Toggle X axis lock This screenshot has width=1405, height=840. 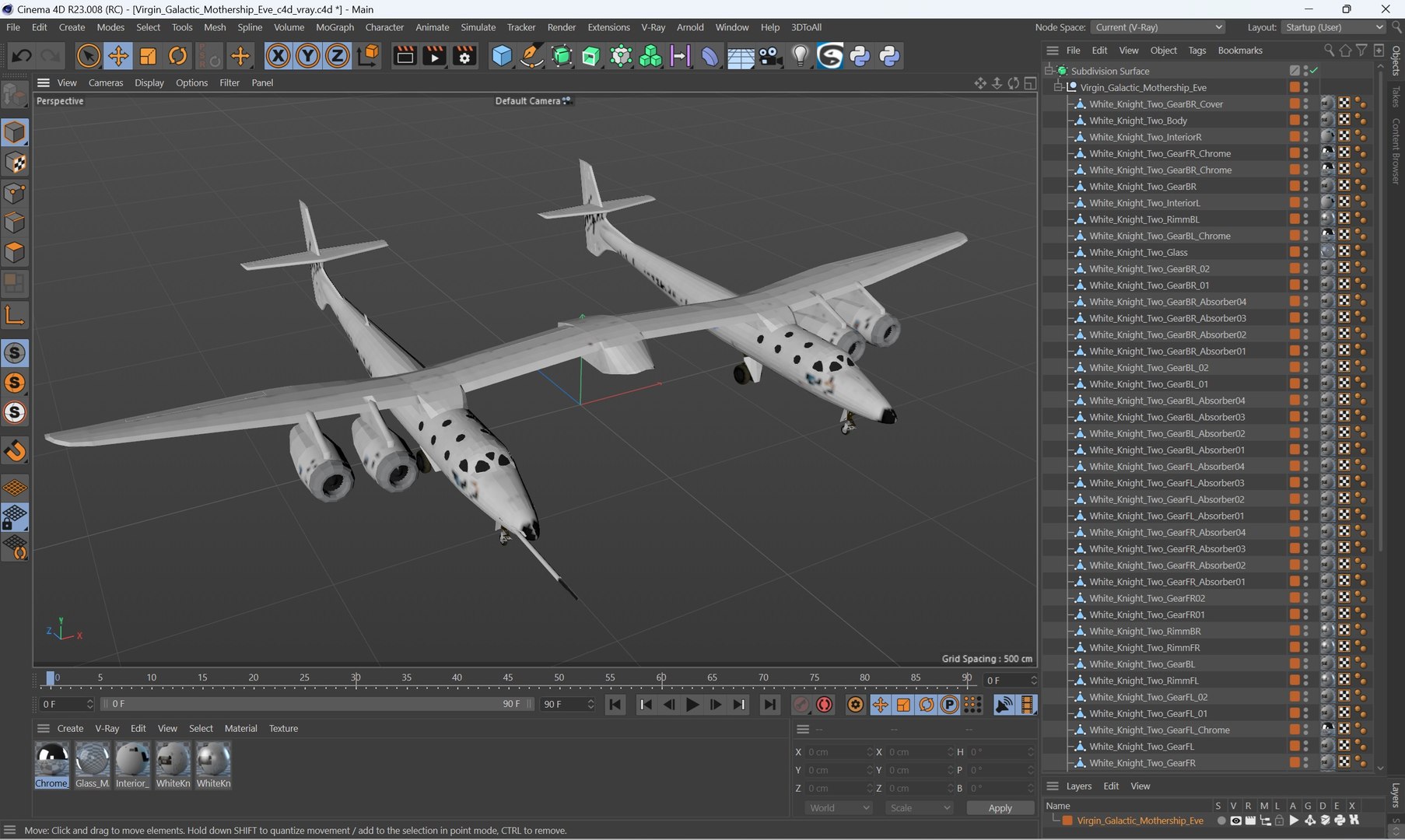pyautogui.click(x=278, y=55)
